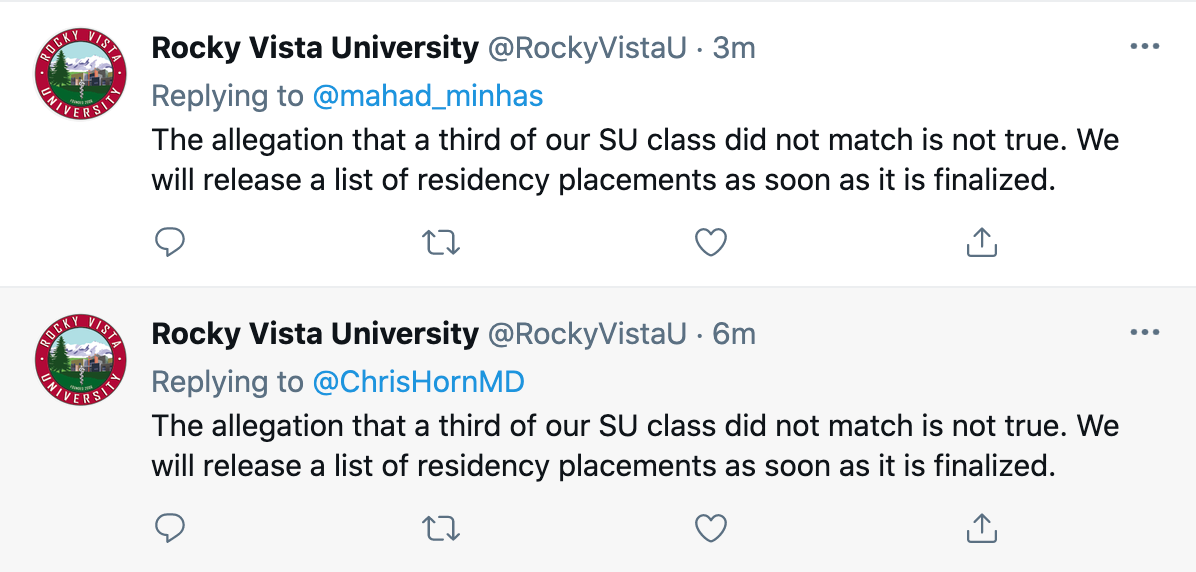1196x572 pixels.
Task: Open Rocky Vista University name on first tweet
Action: (315, 47)
